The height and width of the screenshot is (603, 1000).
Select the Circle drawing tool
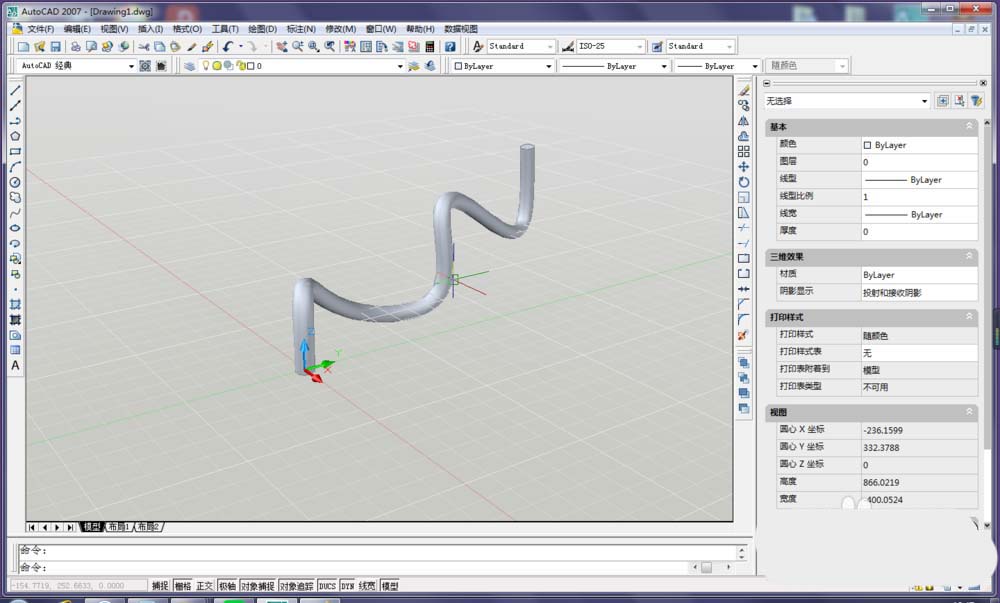coord(15,182)
